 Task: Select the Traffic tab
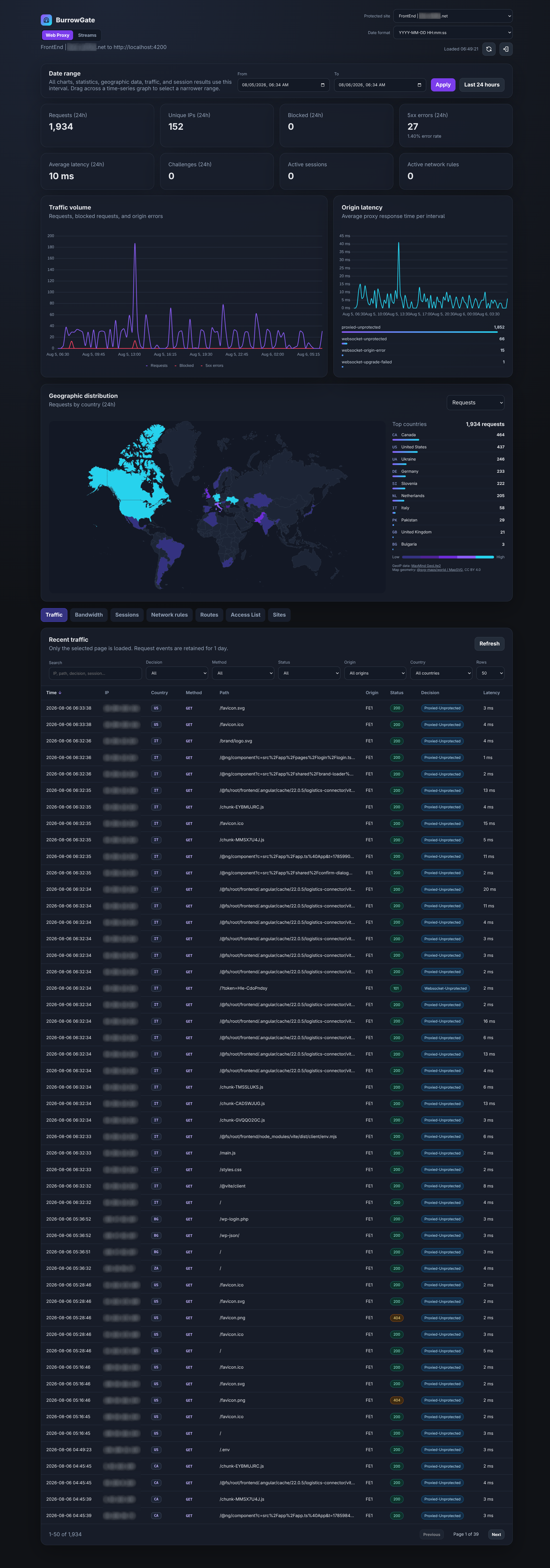[54, 615]
